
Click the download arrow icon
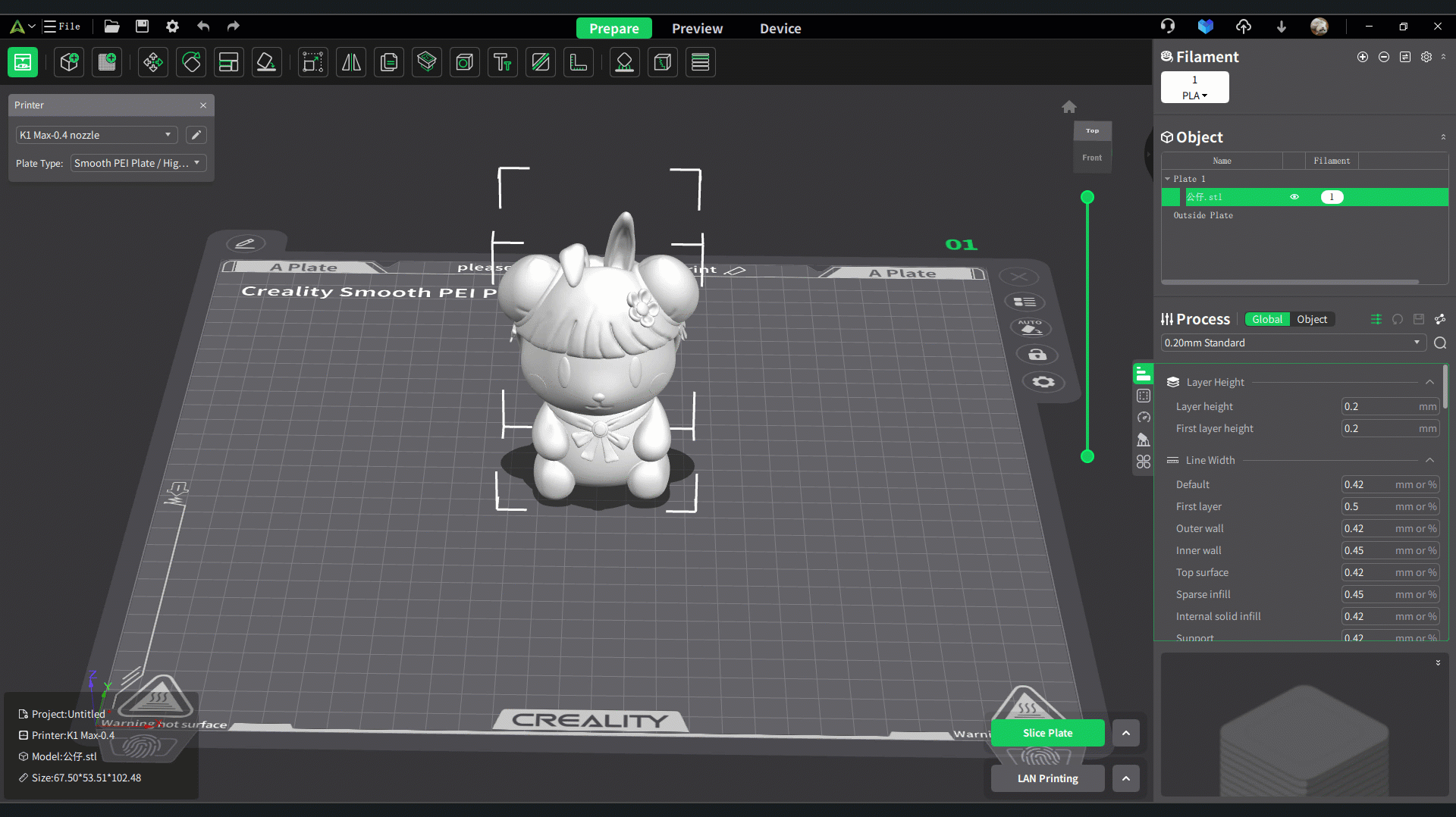pyautogui.click(x=1282, y=27)
